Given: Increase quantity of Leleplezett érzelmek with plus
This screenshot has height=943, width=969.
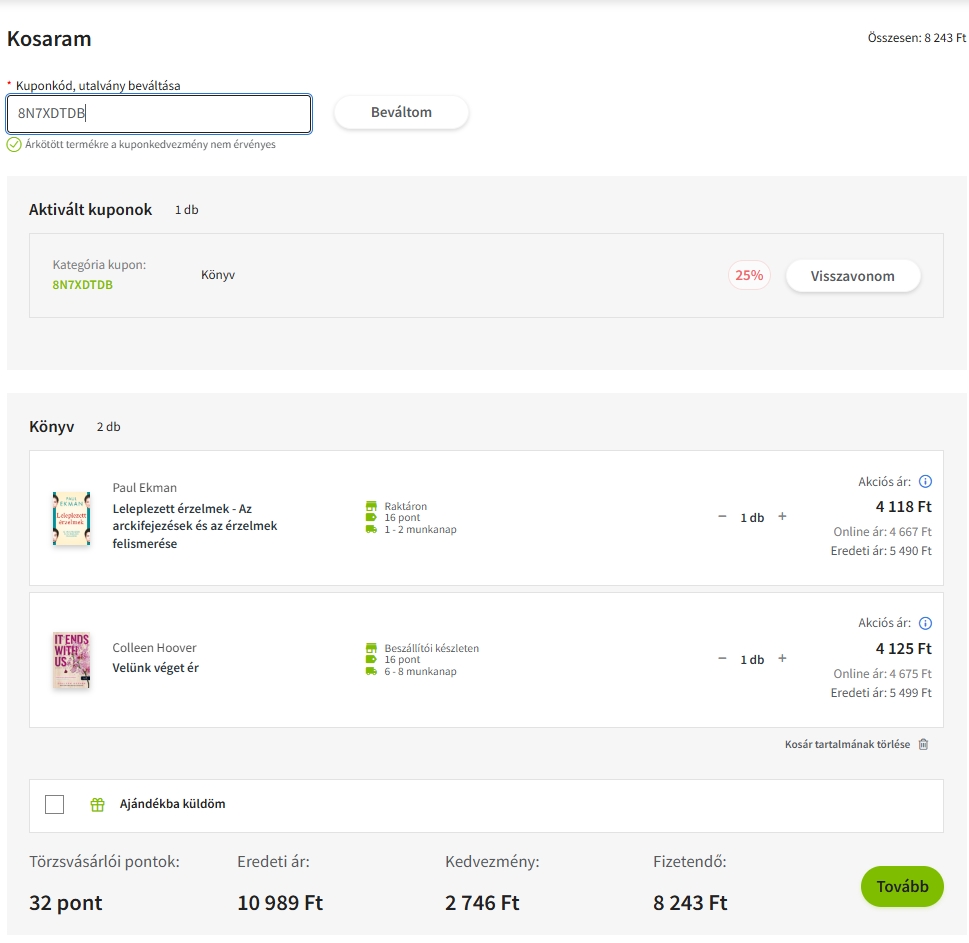Looking at the screenshot, I should pos(782,517).
